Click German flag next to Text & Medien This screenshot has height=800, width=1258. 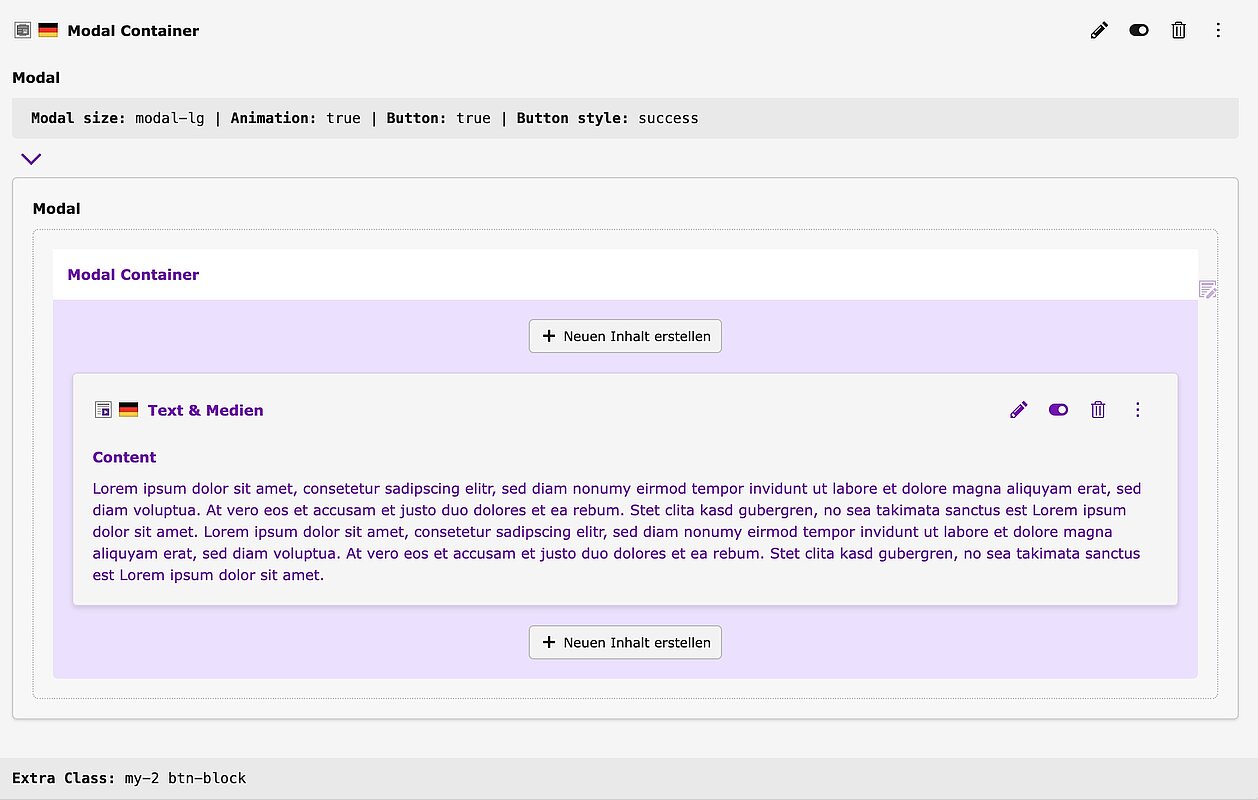click(x=129, y=410)
